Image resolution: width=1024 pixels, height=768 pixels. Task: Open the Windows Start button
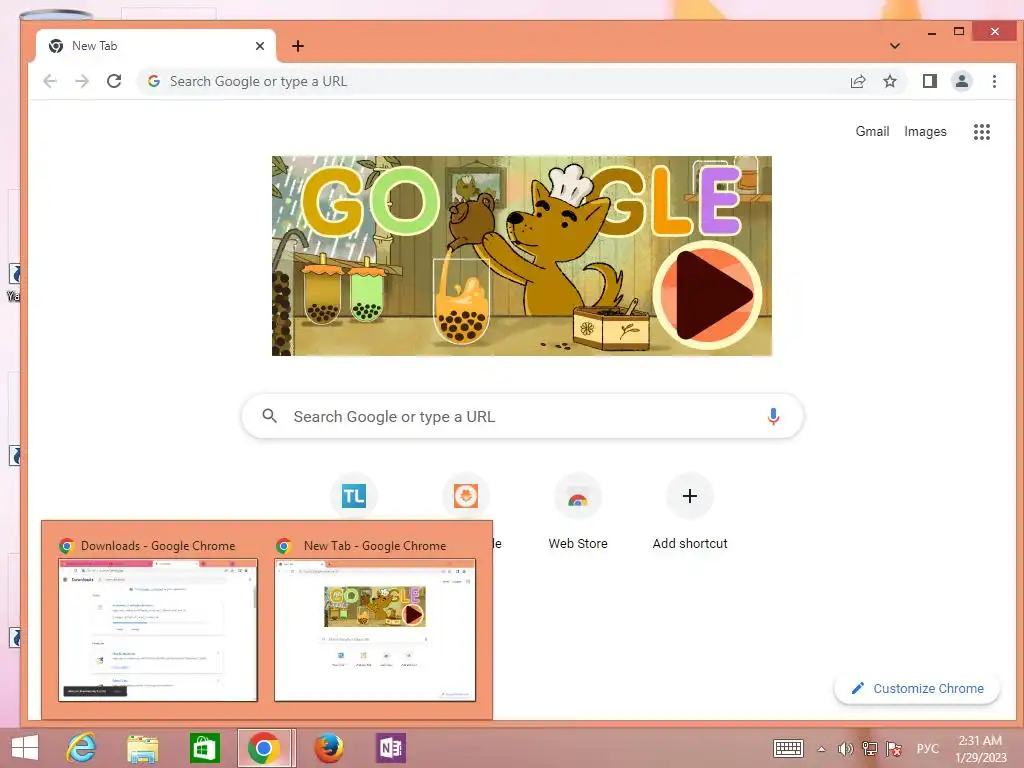click(25, 748)
